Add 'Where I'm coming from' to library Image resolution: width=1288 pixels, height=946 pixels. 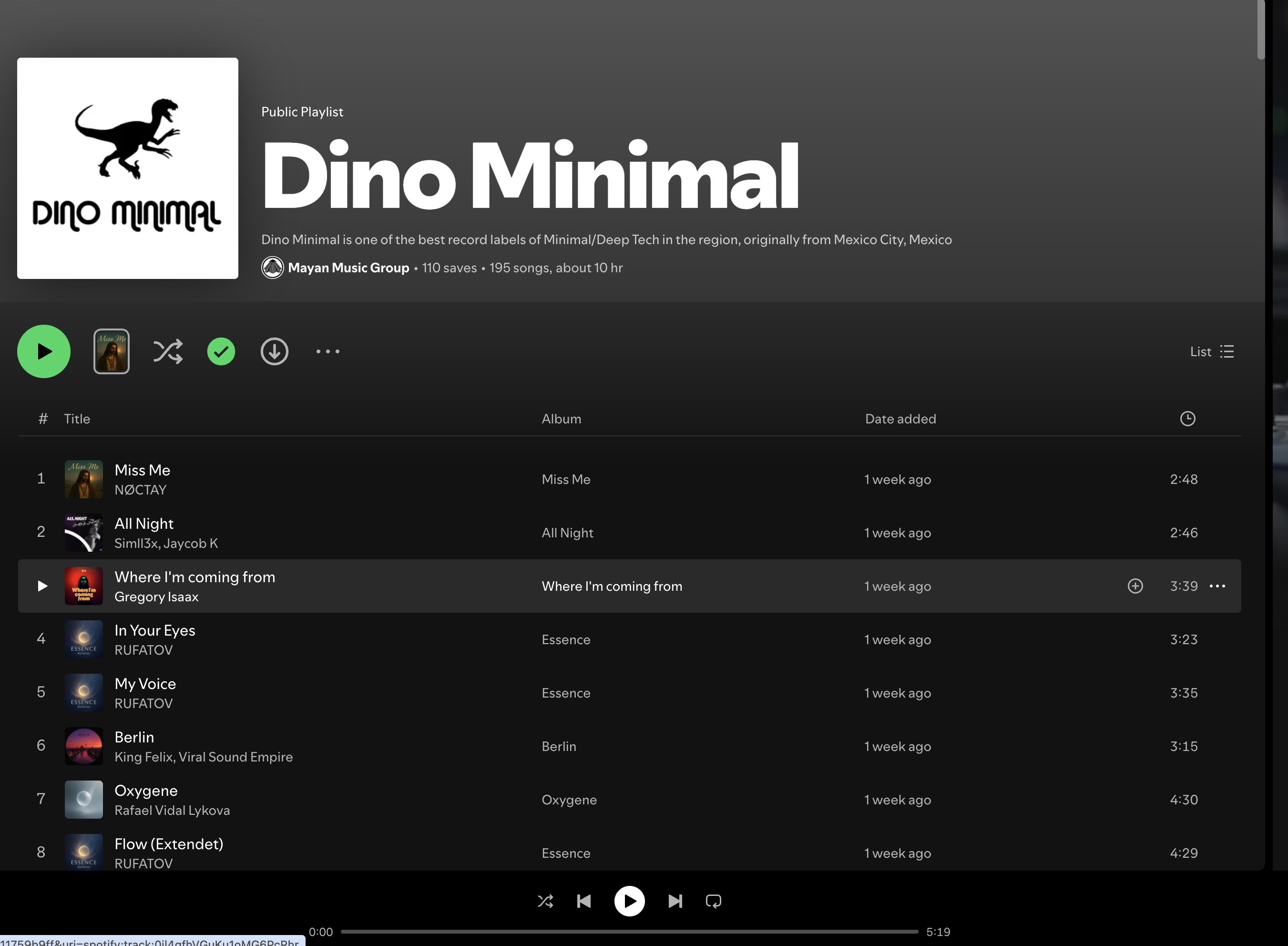1135,586
